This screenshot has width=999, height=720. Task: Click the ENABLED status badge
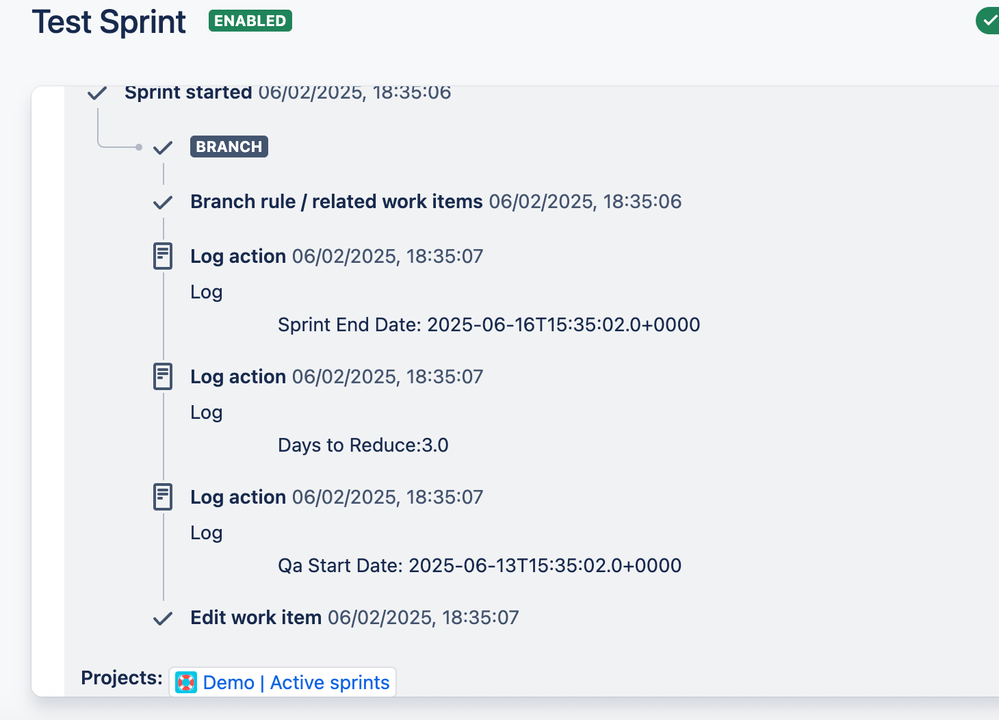250,21
